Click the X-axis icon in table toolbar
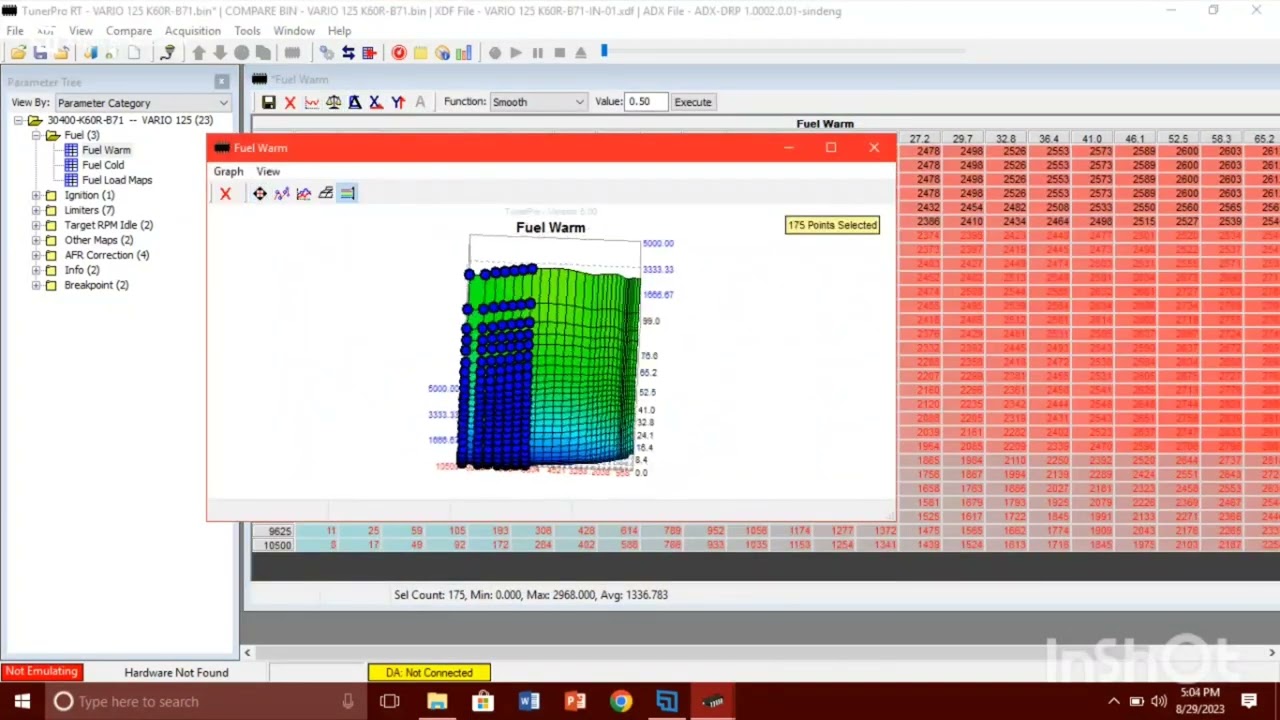The width and height of the screenshot is (1280, 720). pyautogui.click(x=376, y=102)
